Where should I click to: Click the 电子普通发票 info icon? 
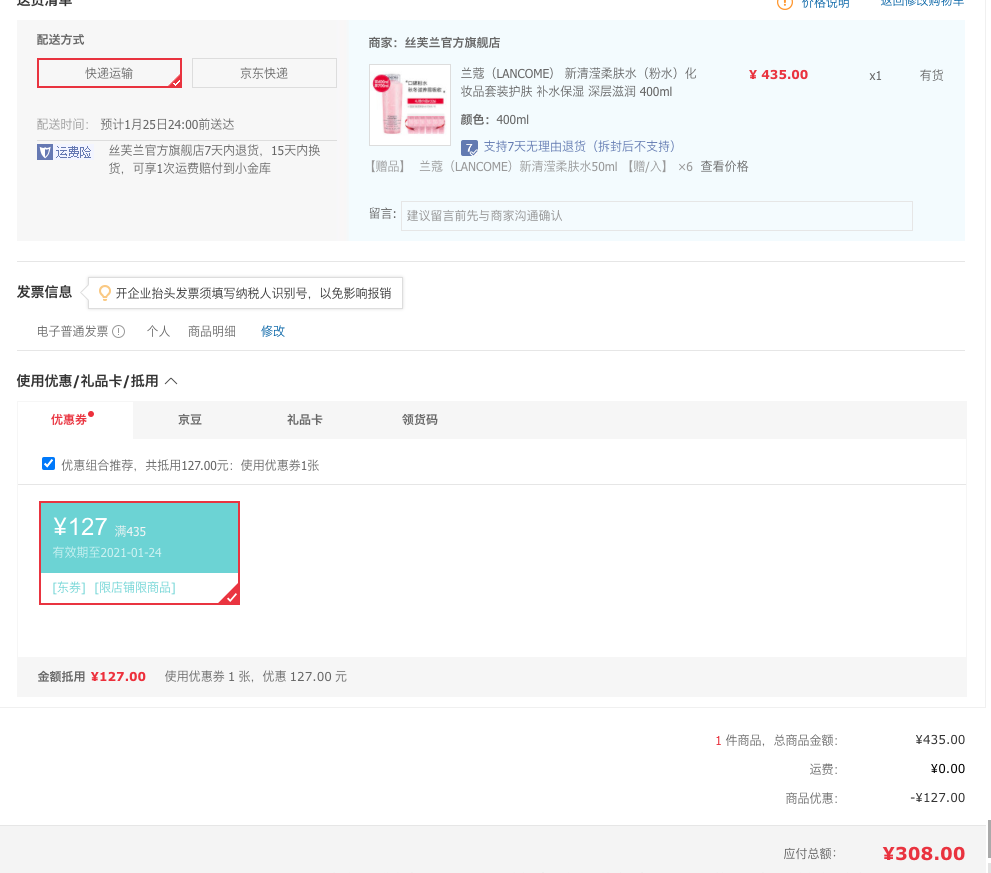point(119,331)
